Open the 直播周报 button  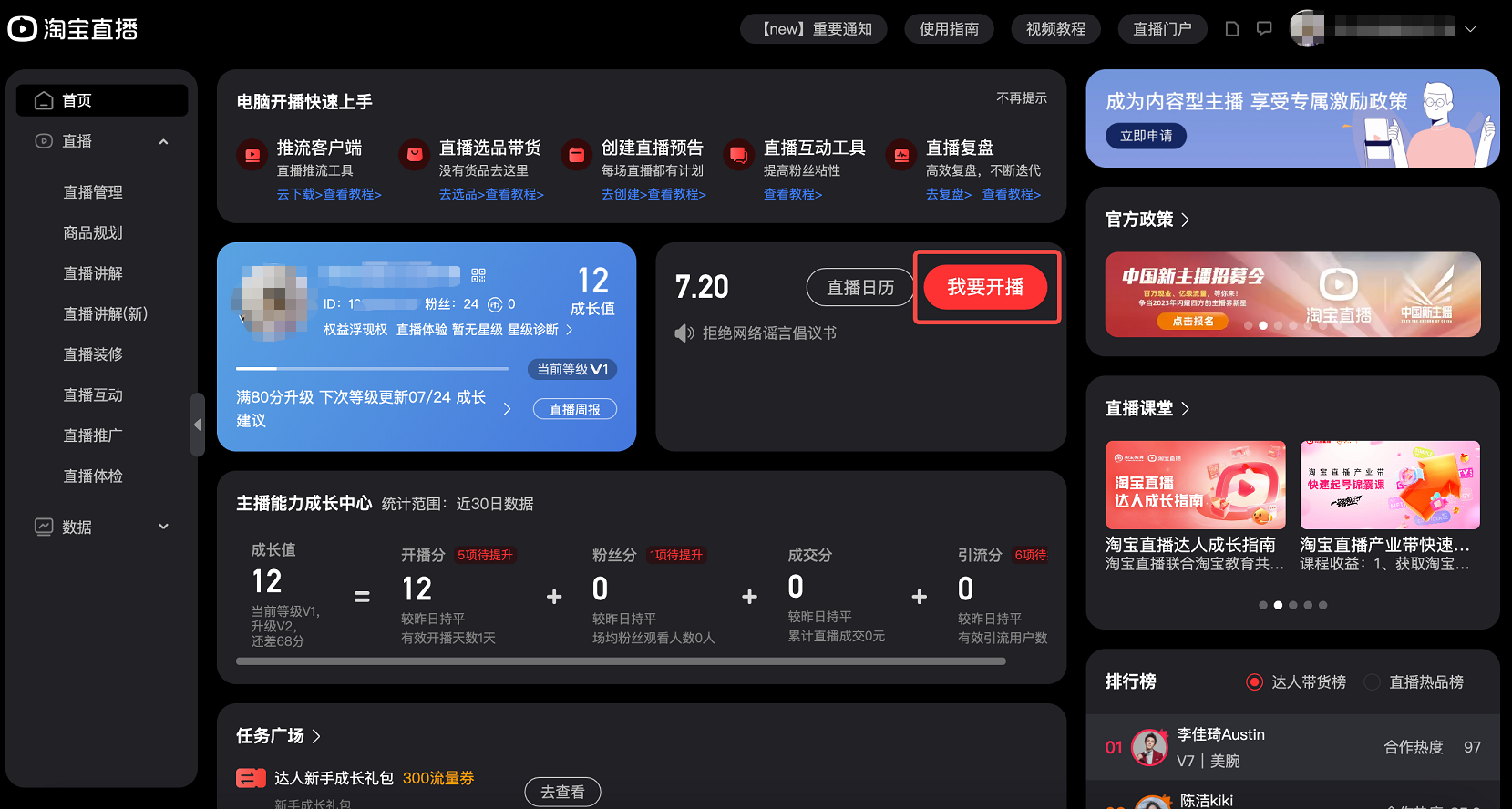click(x=574, y=410)
